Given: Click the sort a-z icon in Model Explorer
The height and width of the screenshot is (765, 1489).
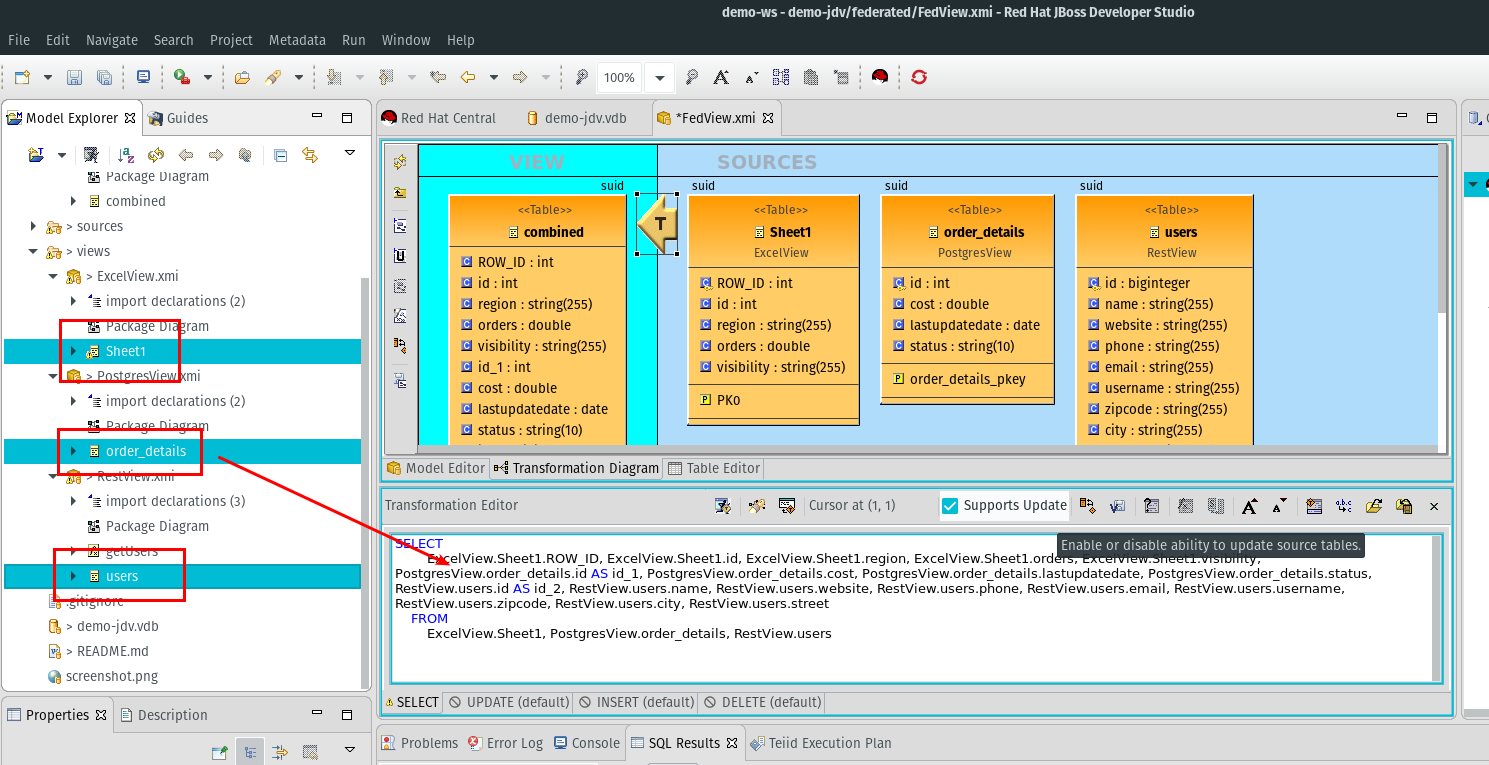Looking at the screenshot, I should (x=126, y=155).
